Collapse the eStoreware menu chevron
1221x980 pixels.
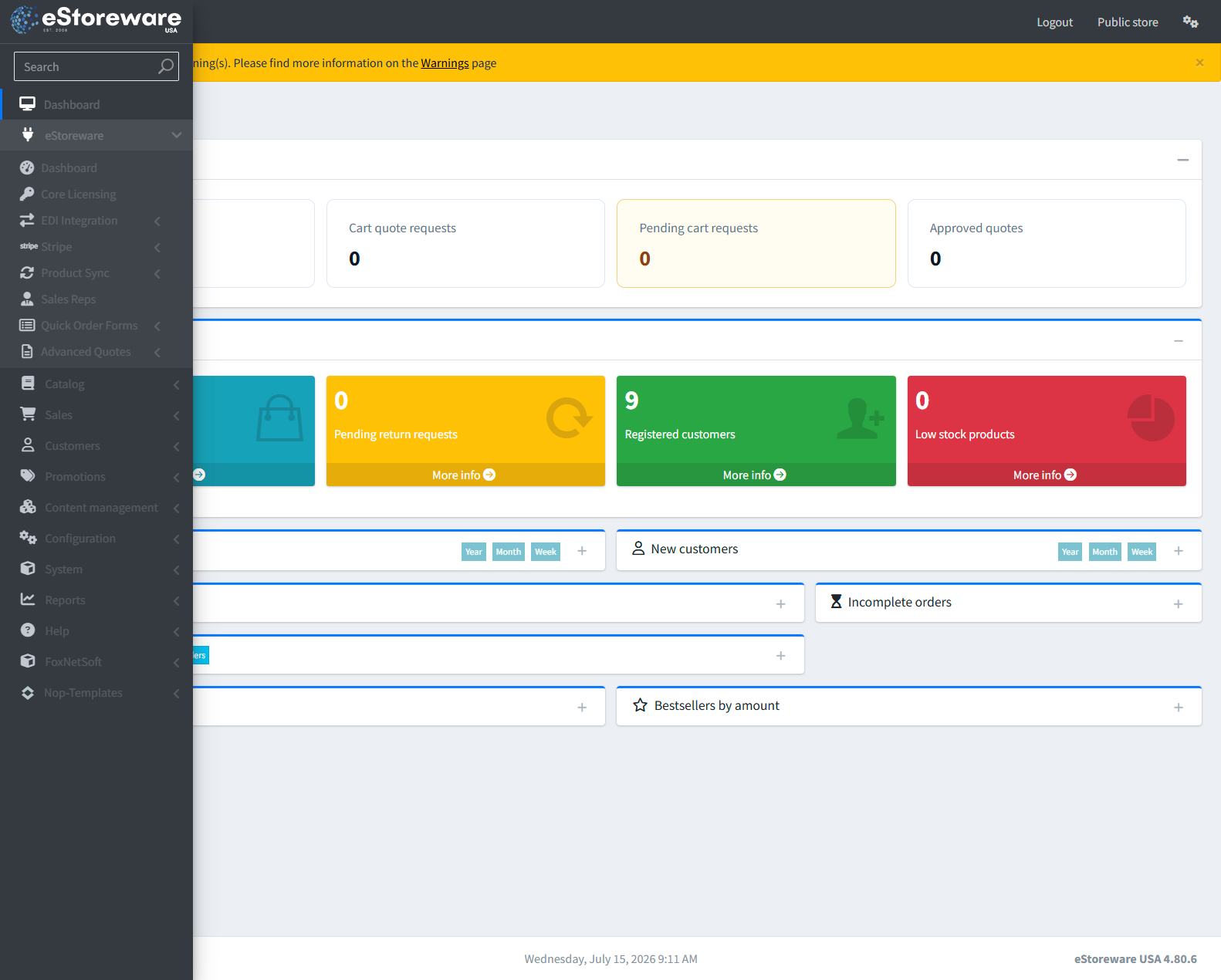tap(177, 135)
